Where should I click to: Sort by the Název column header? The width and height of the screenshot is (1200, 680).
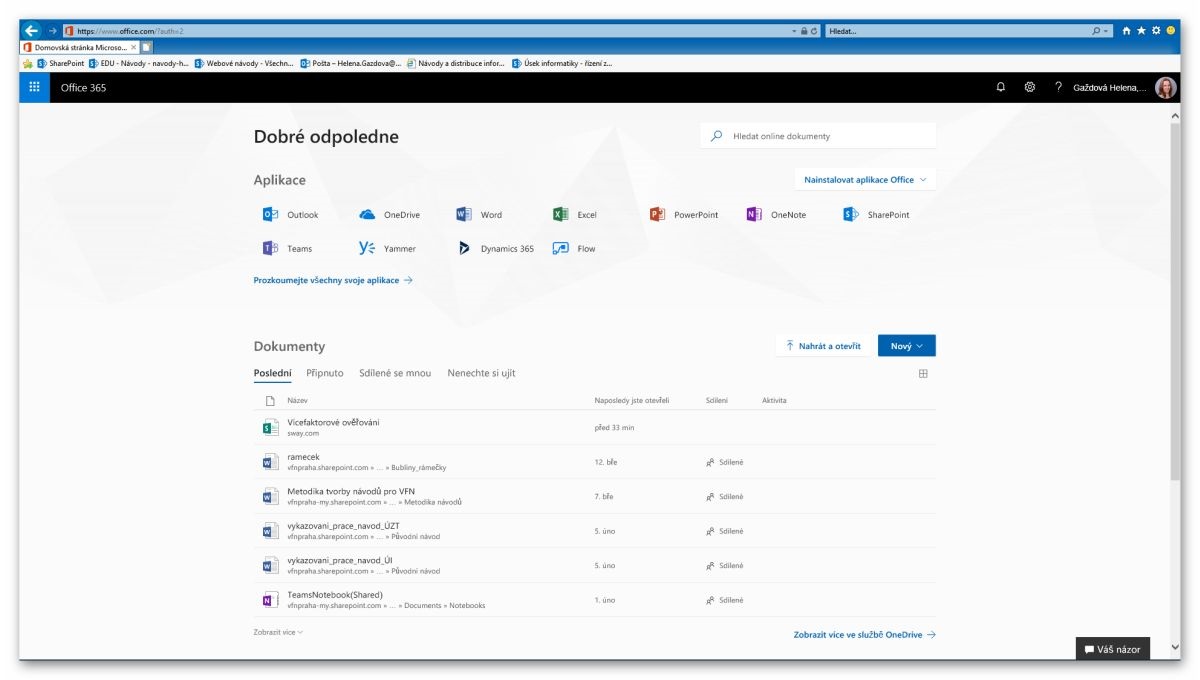pyautogui.click(x=297, y=400)
